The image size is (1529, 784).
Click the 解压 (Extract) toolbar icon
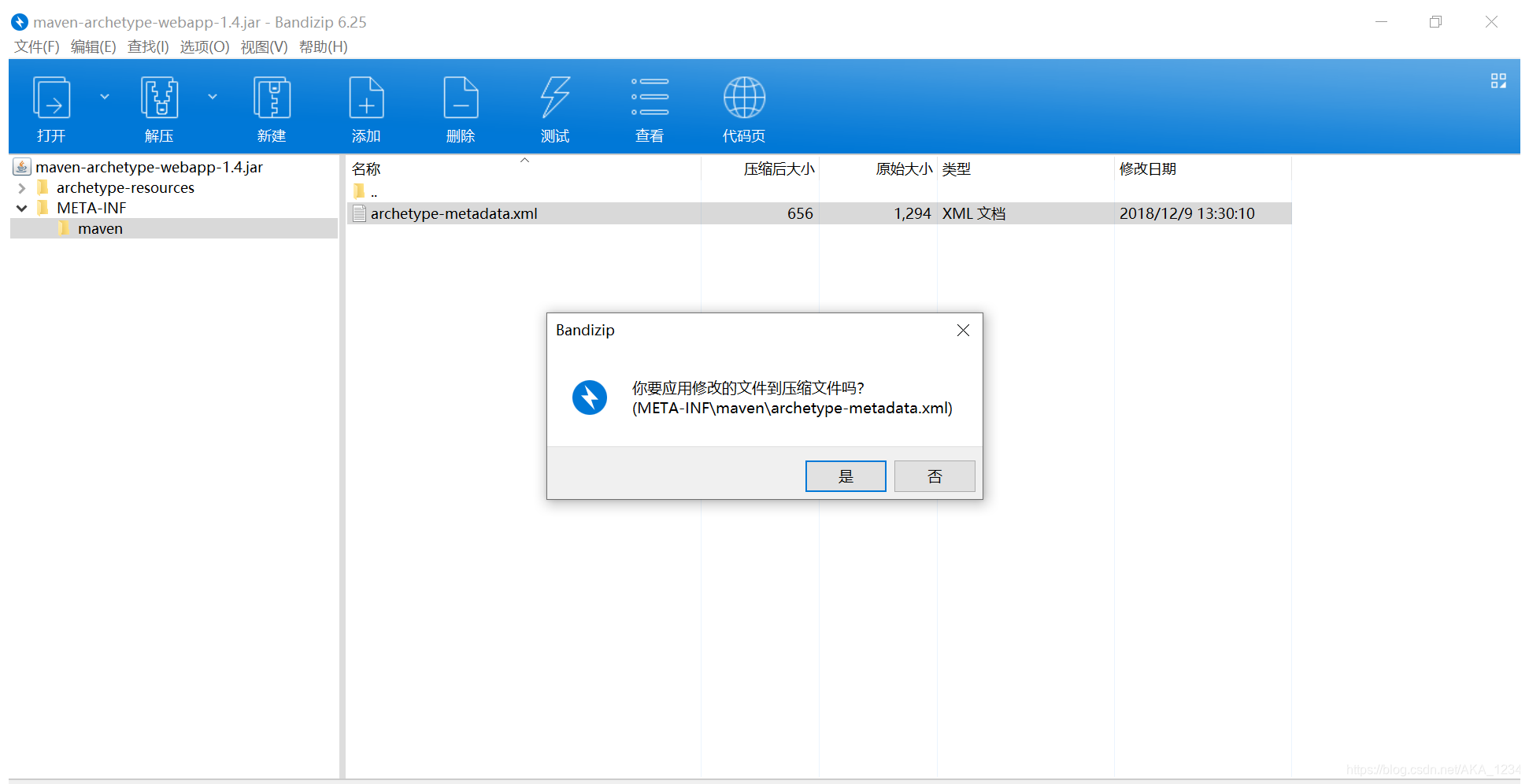(159, 98)
